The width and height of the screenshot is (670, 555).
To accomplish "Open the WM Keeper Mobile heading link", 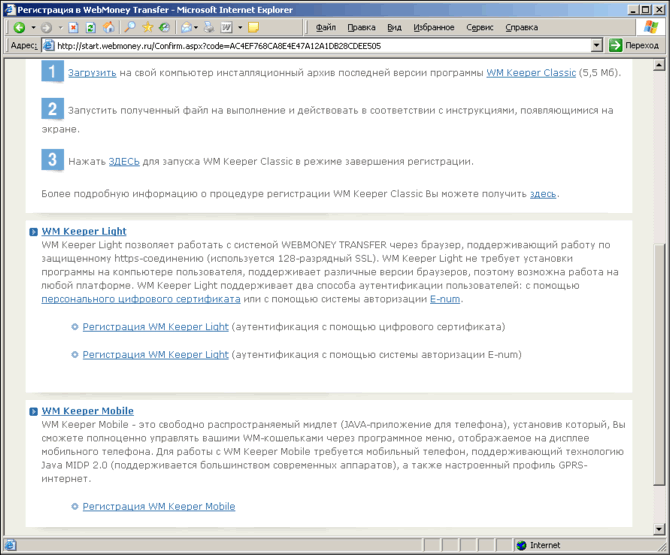I will 88,411.
